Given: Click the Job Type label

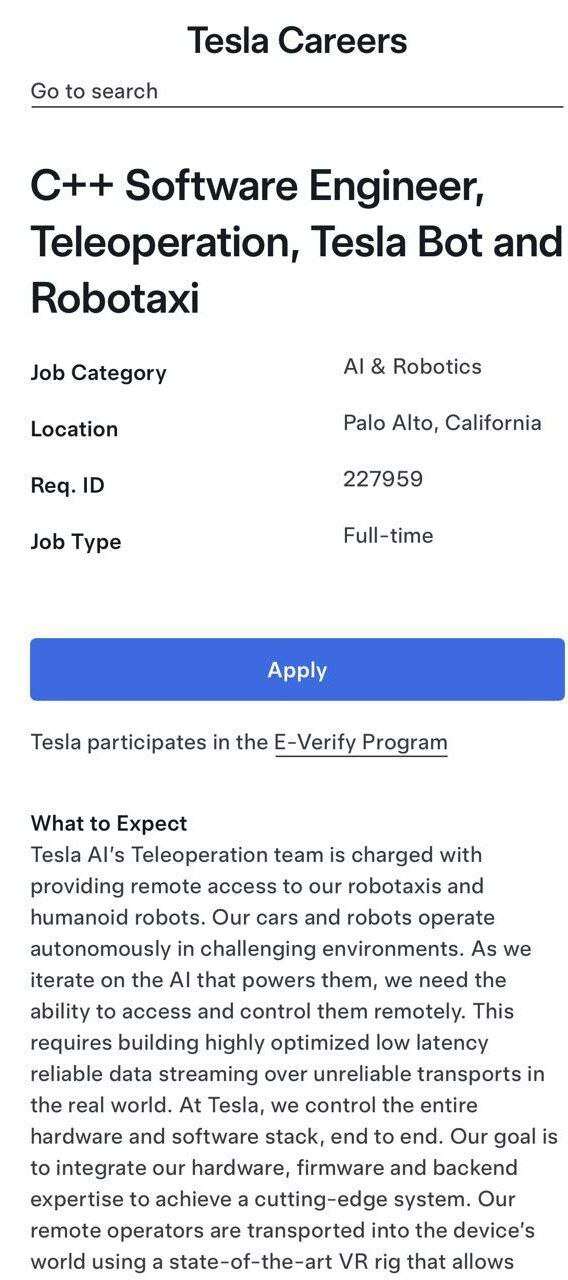Looking at the screenshot, I should (76, 542).
